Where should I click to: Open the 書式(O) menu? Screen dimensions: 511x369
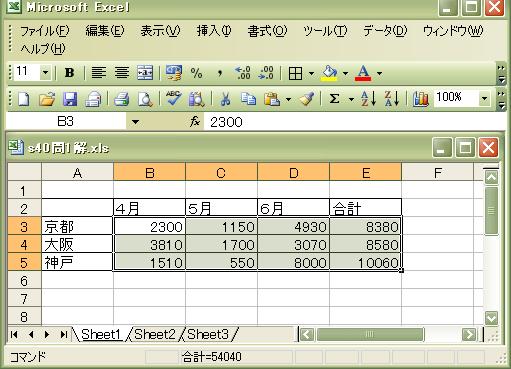pyautogui.click(x=267, y=31)
